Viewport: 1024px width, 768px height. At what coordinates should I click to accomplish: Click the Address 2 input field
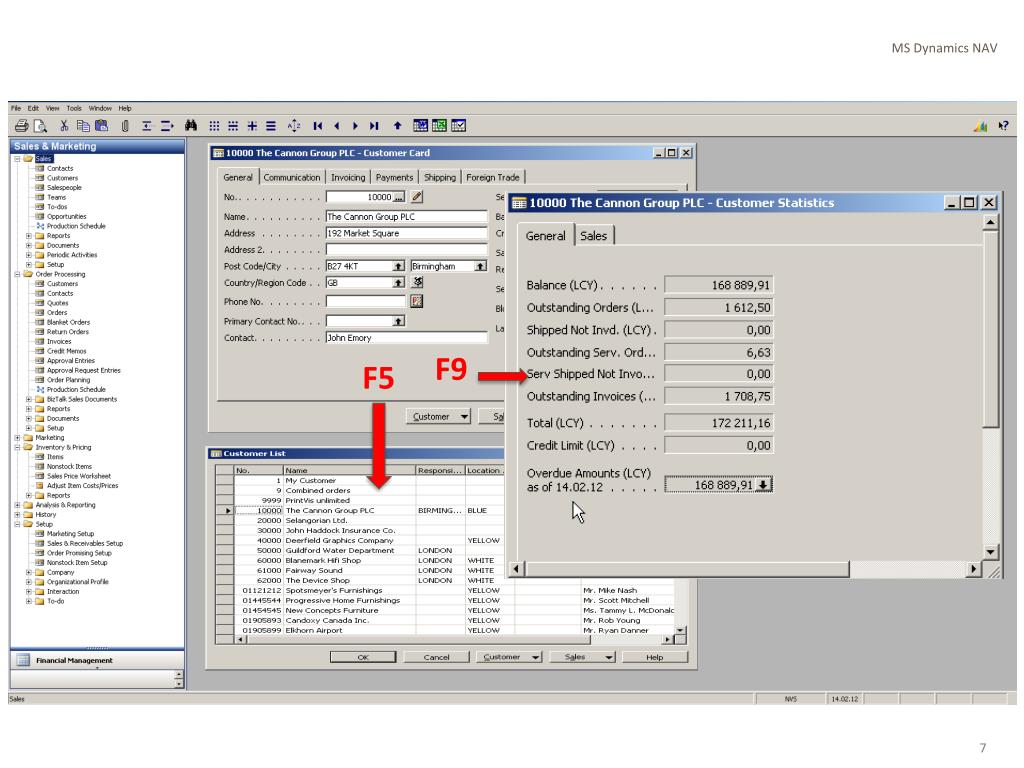[406, 249]
